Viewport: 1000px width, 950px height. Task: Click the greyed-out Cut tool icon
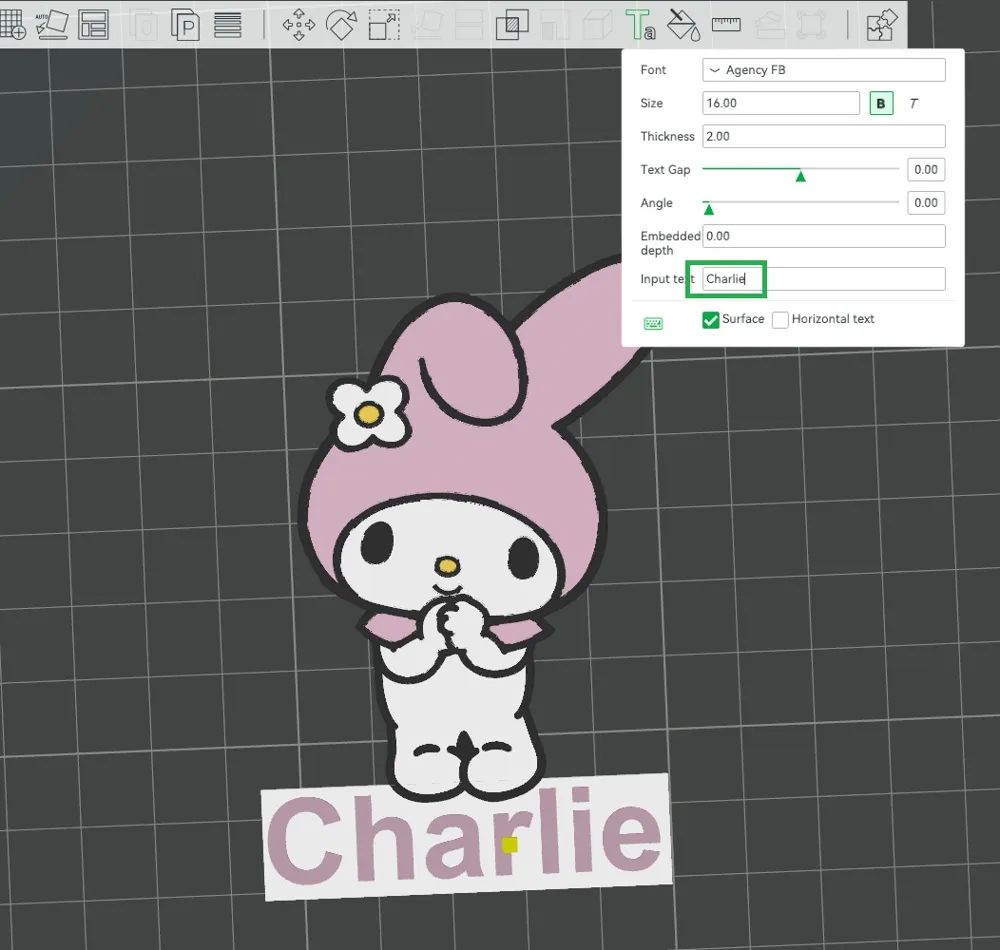click(469, 26)
